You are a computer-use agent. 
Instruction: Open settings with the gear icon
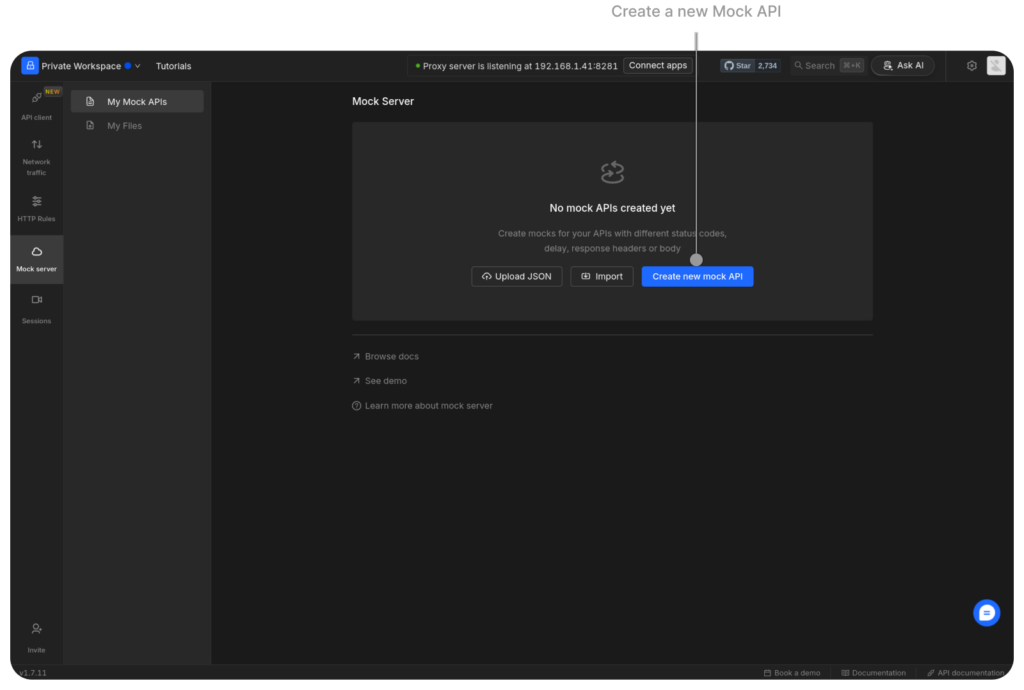[972, 65]
